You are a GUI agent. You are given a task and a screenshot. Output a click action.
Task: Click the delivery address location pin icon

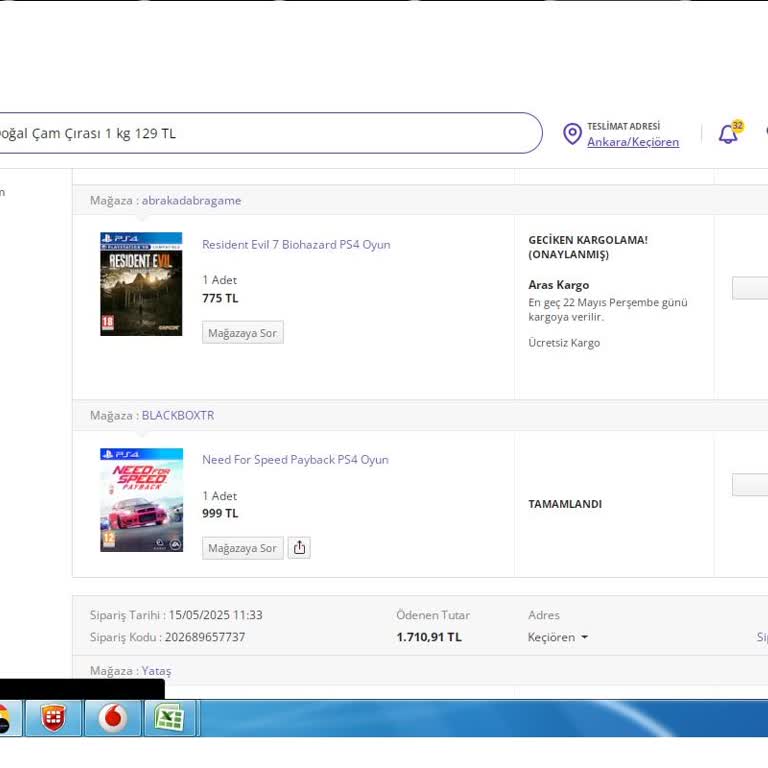pyautogui.click(x=572, y=134)
